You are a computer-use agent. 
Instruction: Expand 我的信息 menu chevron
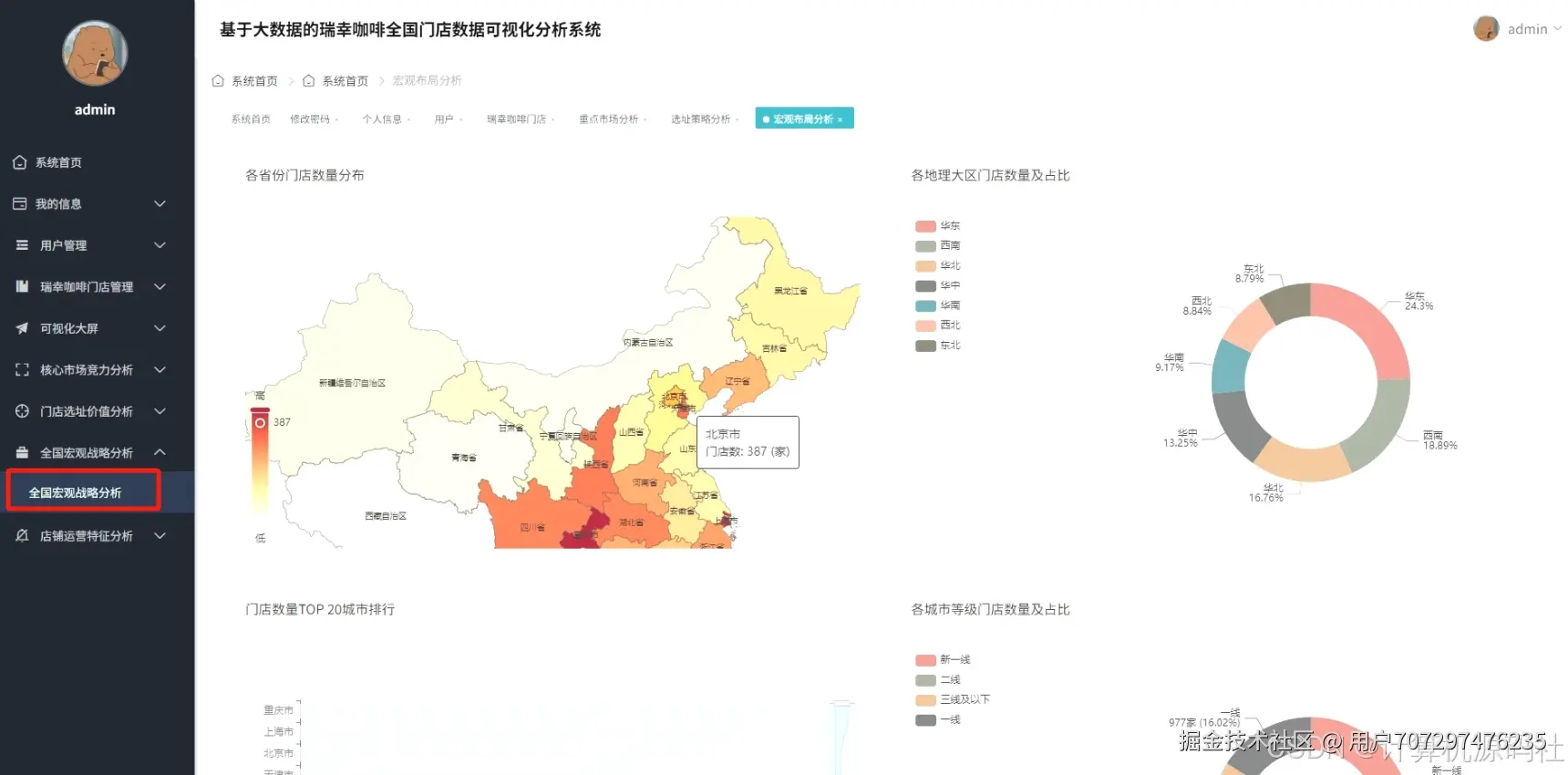160,204
